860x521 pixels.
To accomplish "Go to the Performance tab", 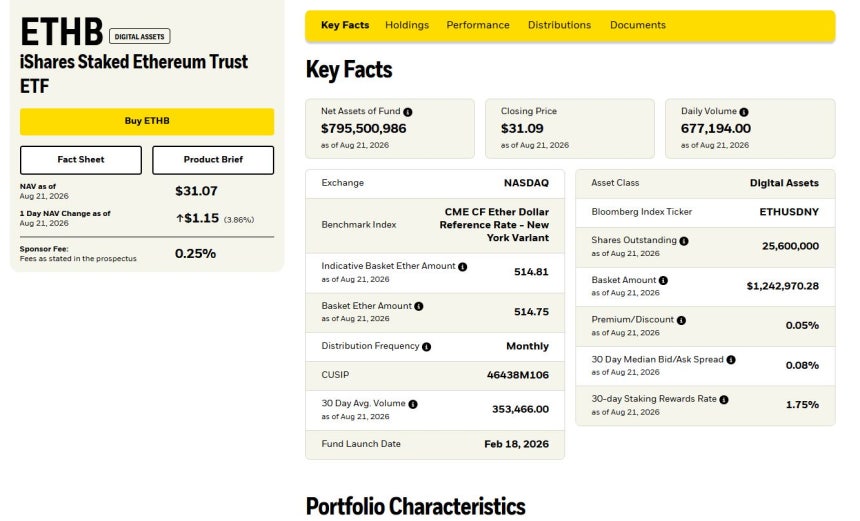I will pyautogui.click(x=478, y=25).
